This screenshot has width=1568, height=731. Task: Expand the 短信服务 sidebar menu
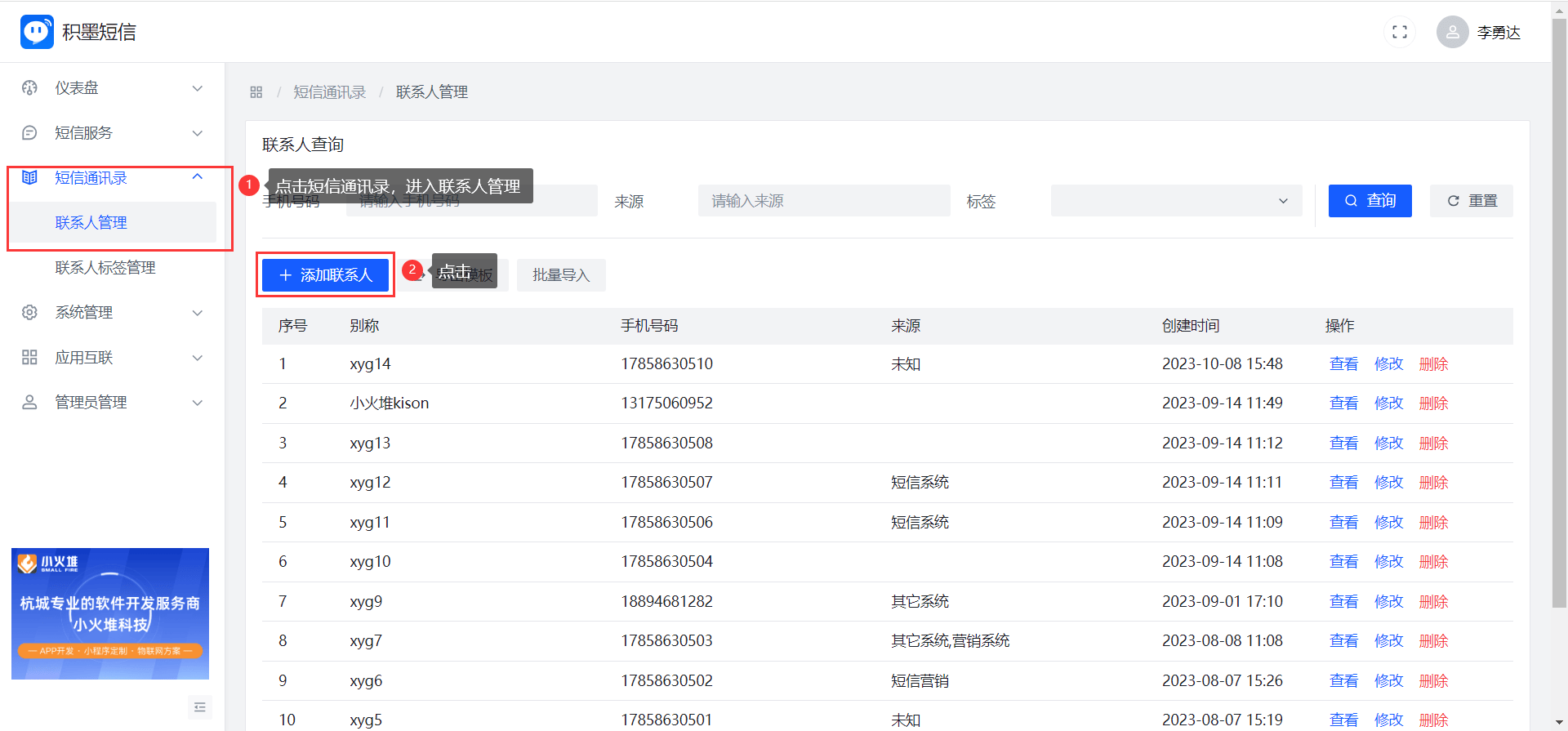coord(113,133)
